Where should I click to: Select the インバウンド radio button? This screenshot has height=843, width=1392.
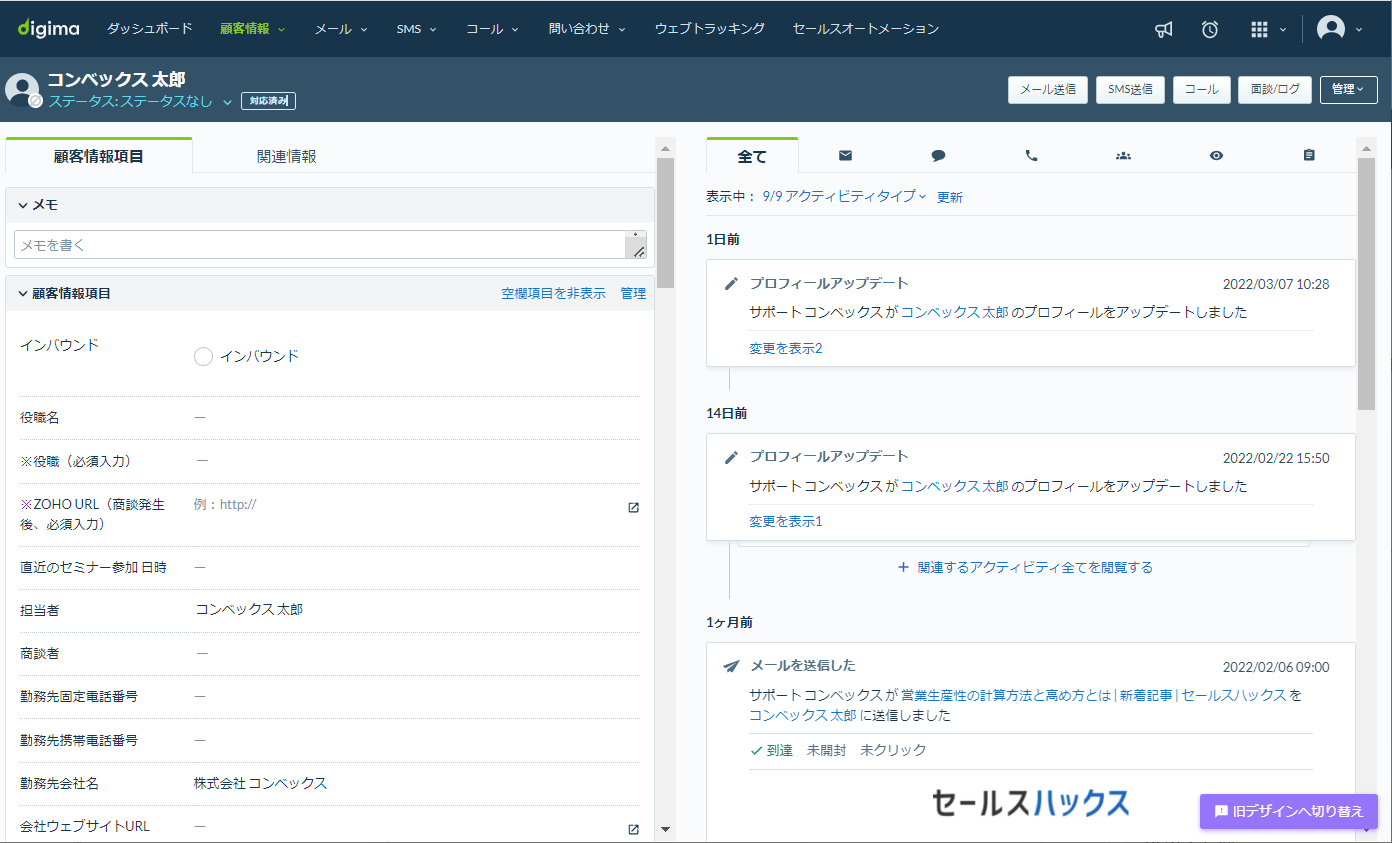(x=203, y=356)
